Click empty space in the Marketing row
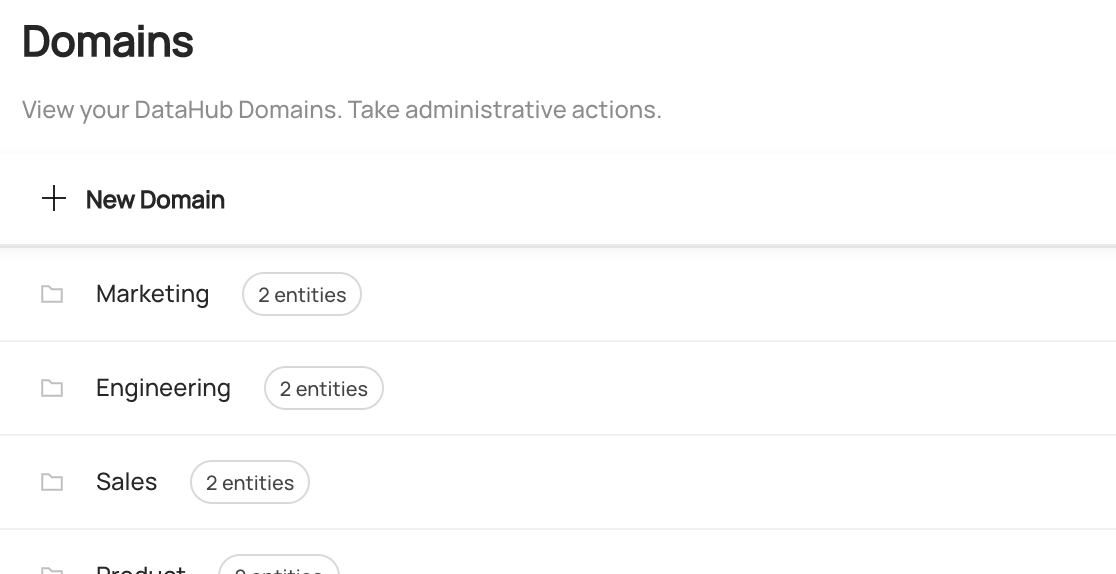1116x574 pixels. [740, 294]
